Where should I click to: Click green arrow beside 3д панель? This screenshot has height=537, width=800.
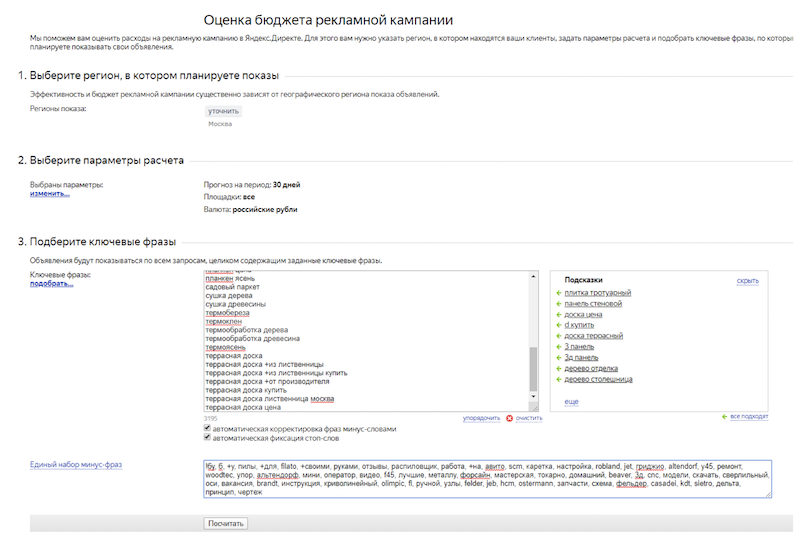[559, 357]
